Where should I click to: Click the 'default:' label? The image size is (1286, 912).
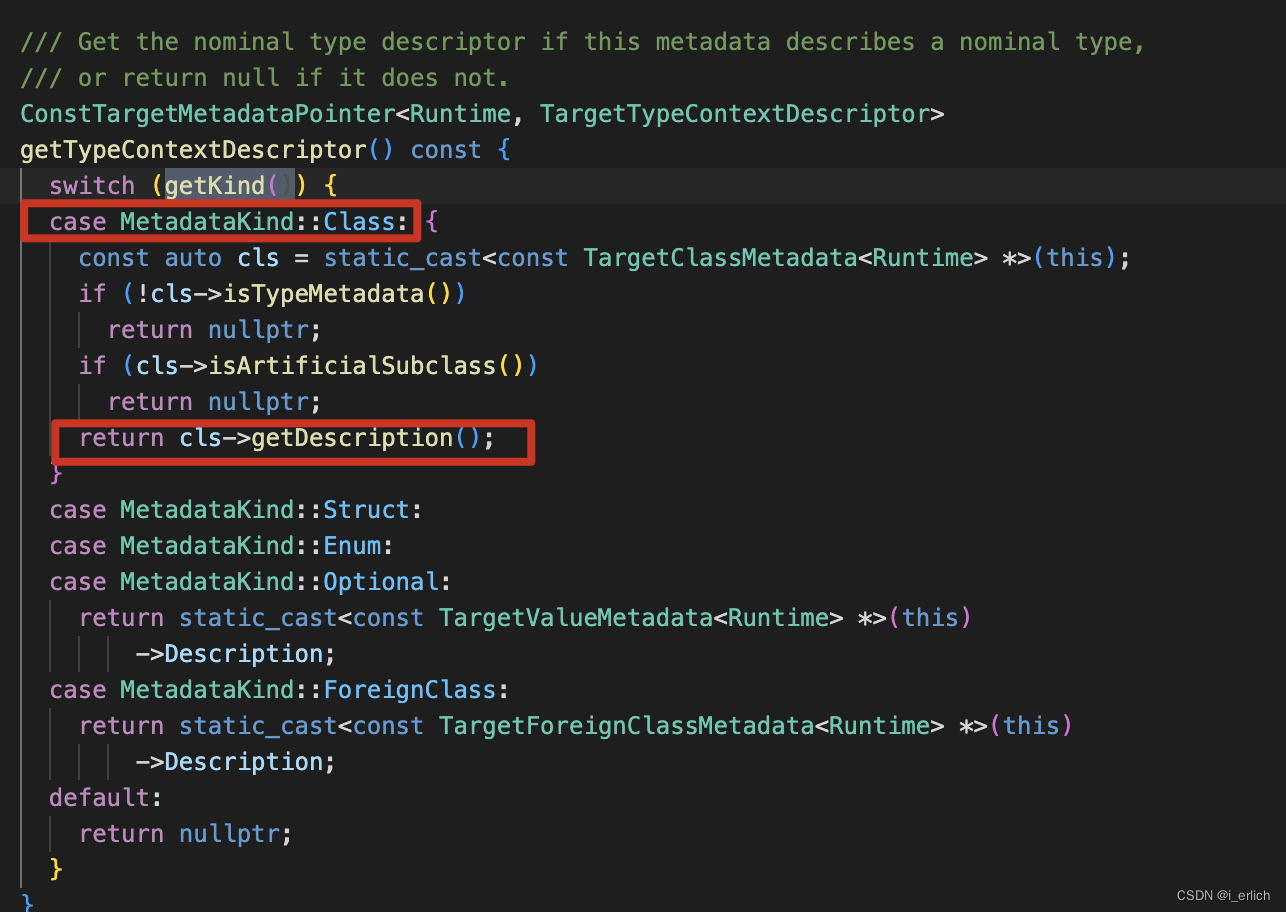tap(106, 798)
